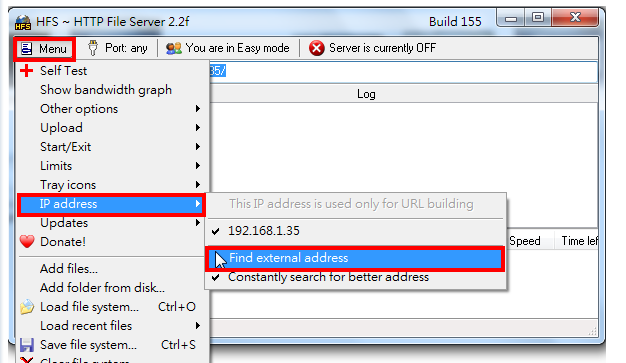Switch mode via You are in Easy mode
The width and height of the screenshot is (626, 363).
click(x=228, y=48)
